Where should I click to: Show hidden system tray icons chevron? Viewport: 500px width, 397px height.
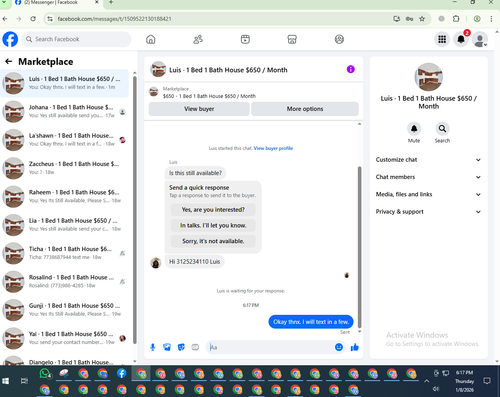426,381
